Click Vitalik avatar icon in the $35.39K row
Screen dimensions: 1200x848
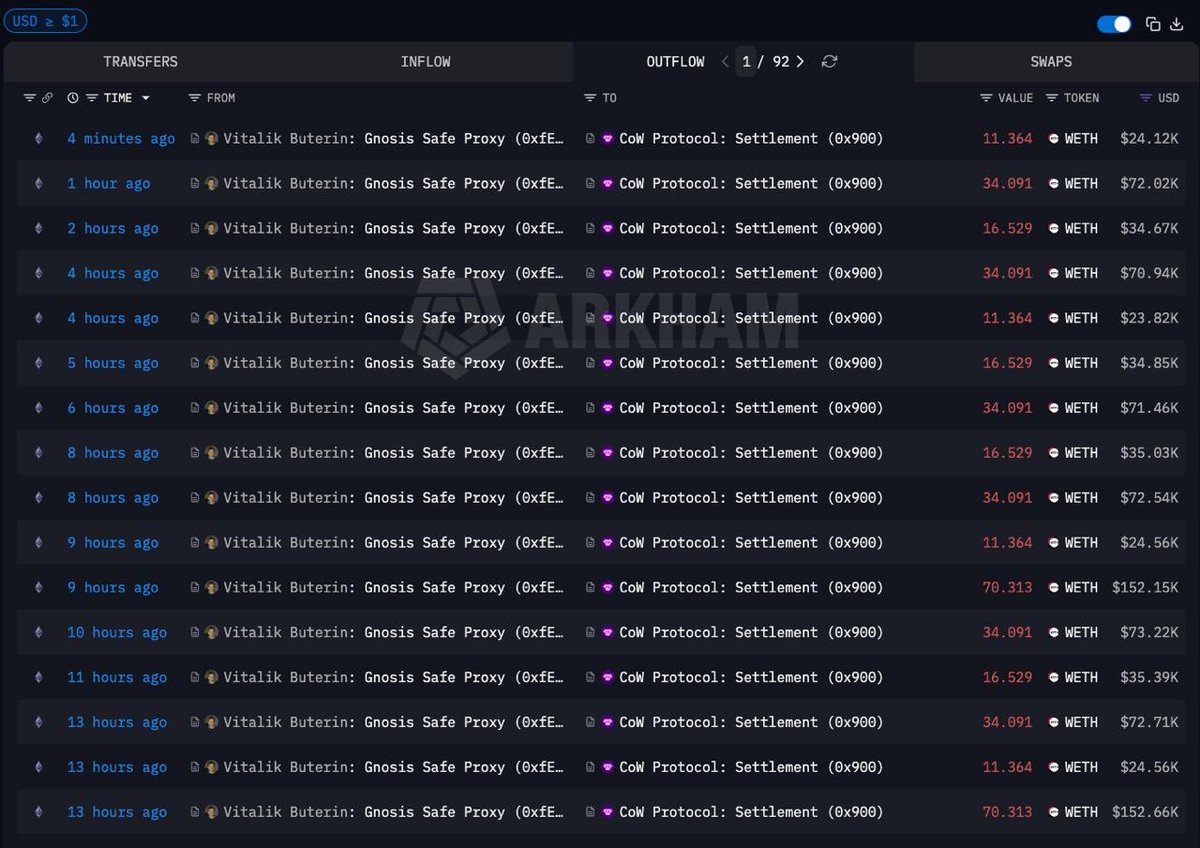pyautogui.click(x=212, y=678)
